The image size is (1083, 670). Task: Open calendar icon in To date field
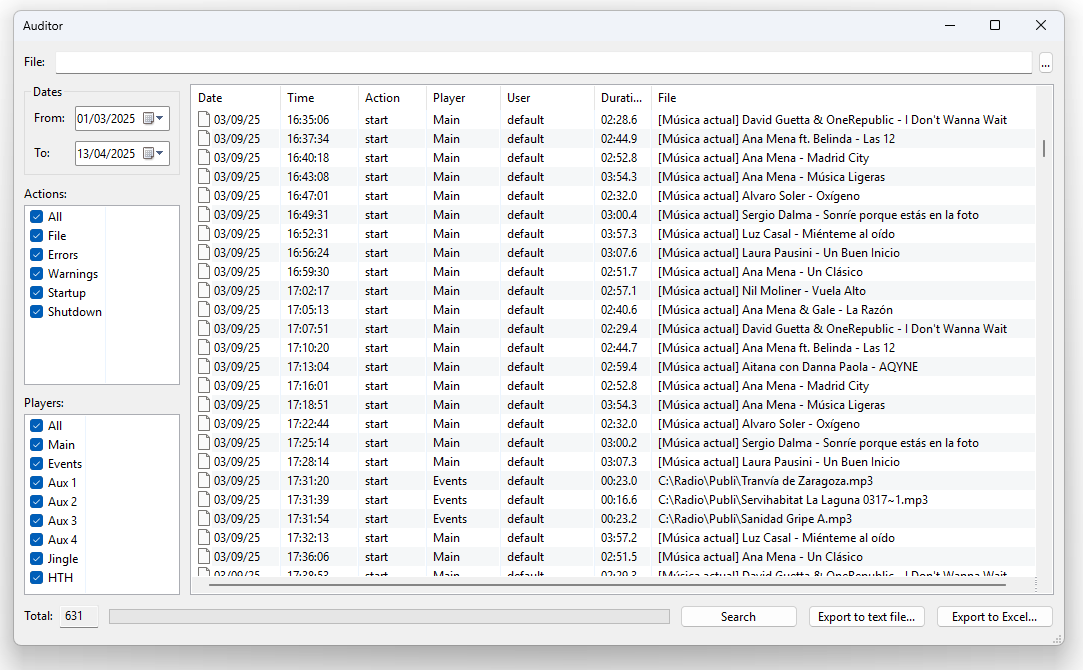tap(148, 154)
